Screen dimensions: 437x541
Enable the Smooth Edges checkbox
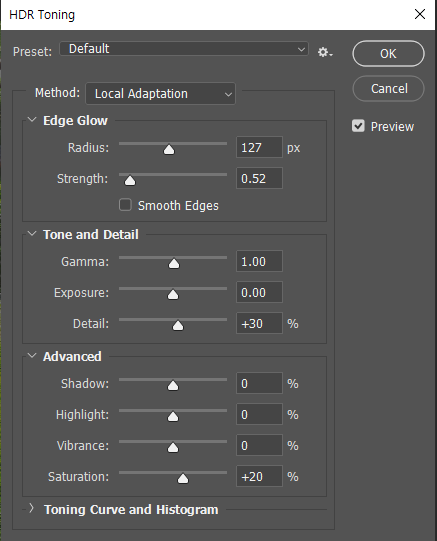[125, 205]
